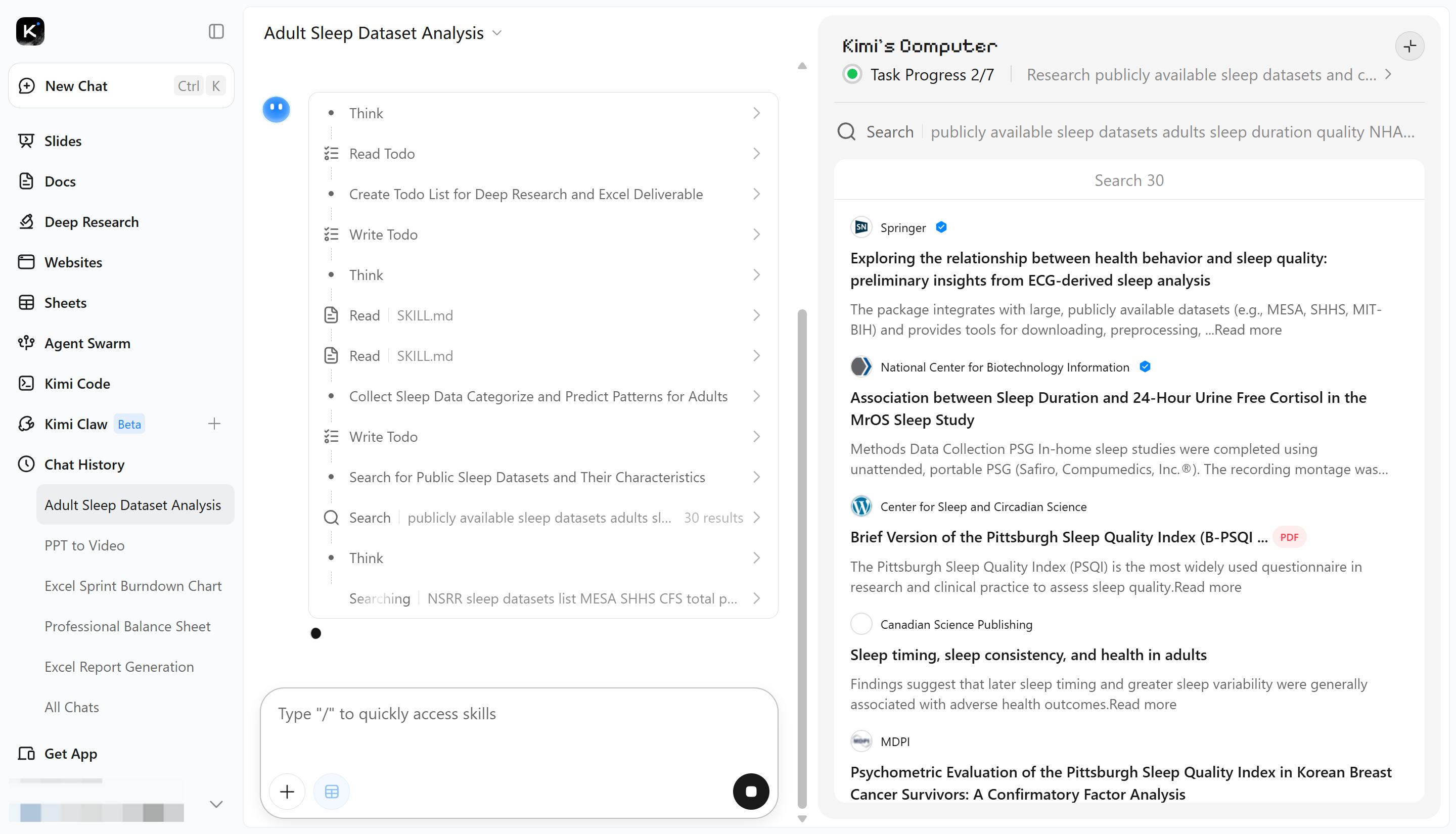This screenshot has height=834, width=1456.
Task: Click the Canadian Science Publishing source icon
Action: (x=861, y=624)
